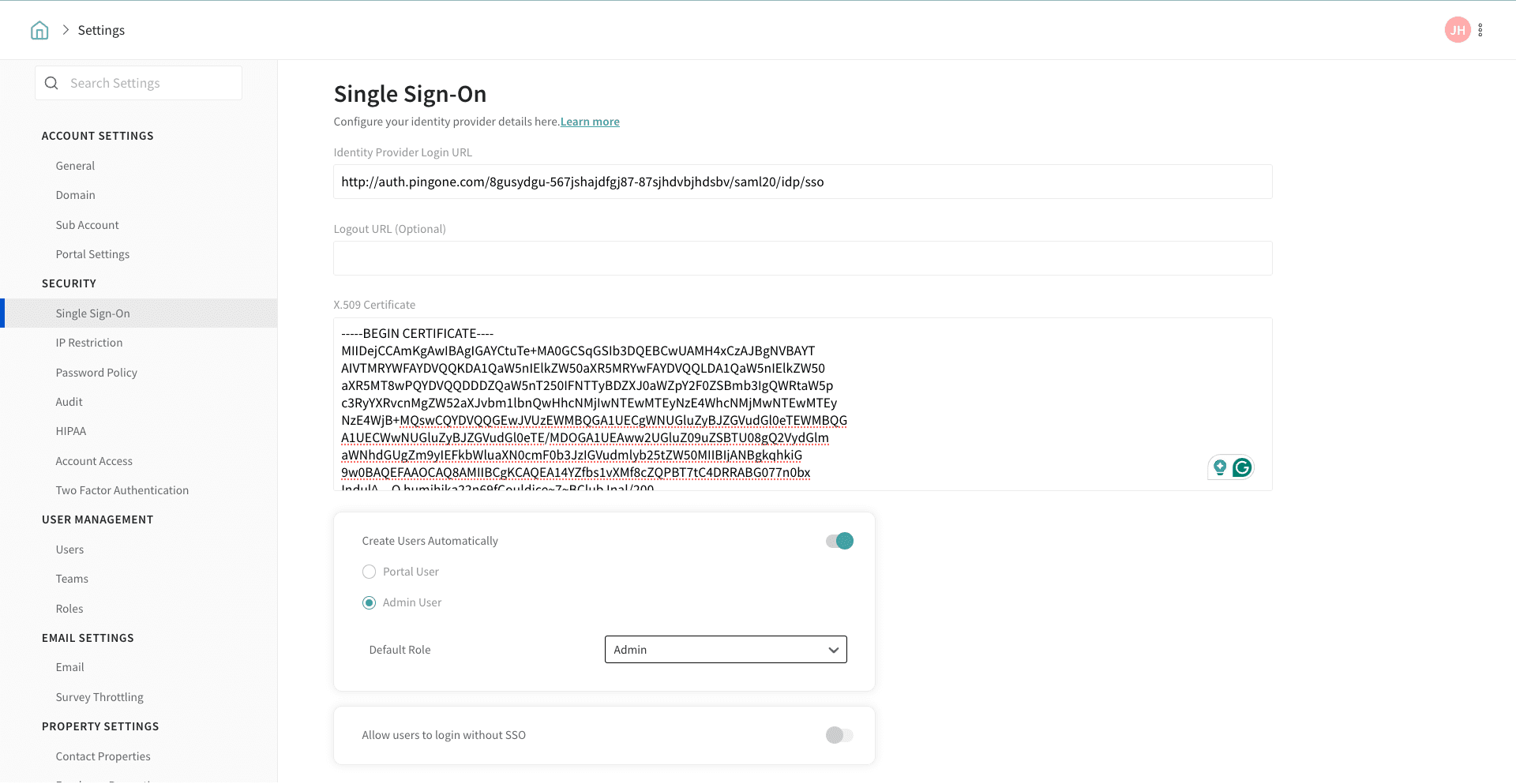
Task: Click the Grammarly icon in certificate field
Action: tap(1242, 467)
